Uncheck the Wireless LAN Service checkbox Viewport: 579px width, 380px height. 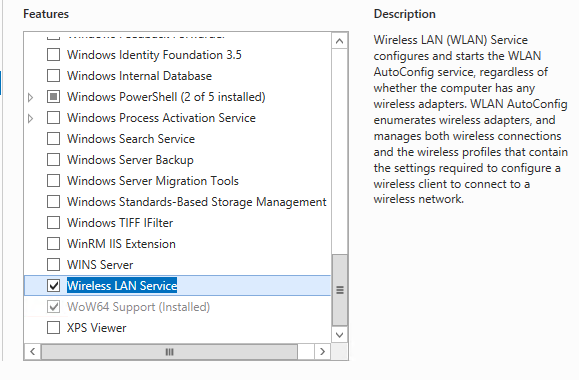[x=54, y=285]
